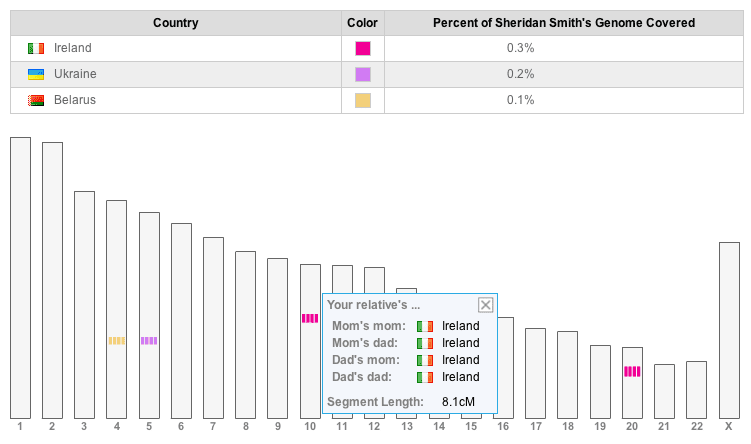Click the chromosome 6 bar
751x444 pixels.
pyautogui.click(x=182, y=321)
